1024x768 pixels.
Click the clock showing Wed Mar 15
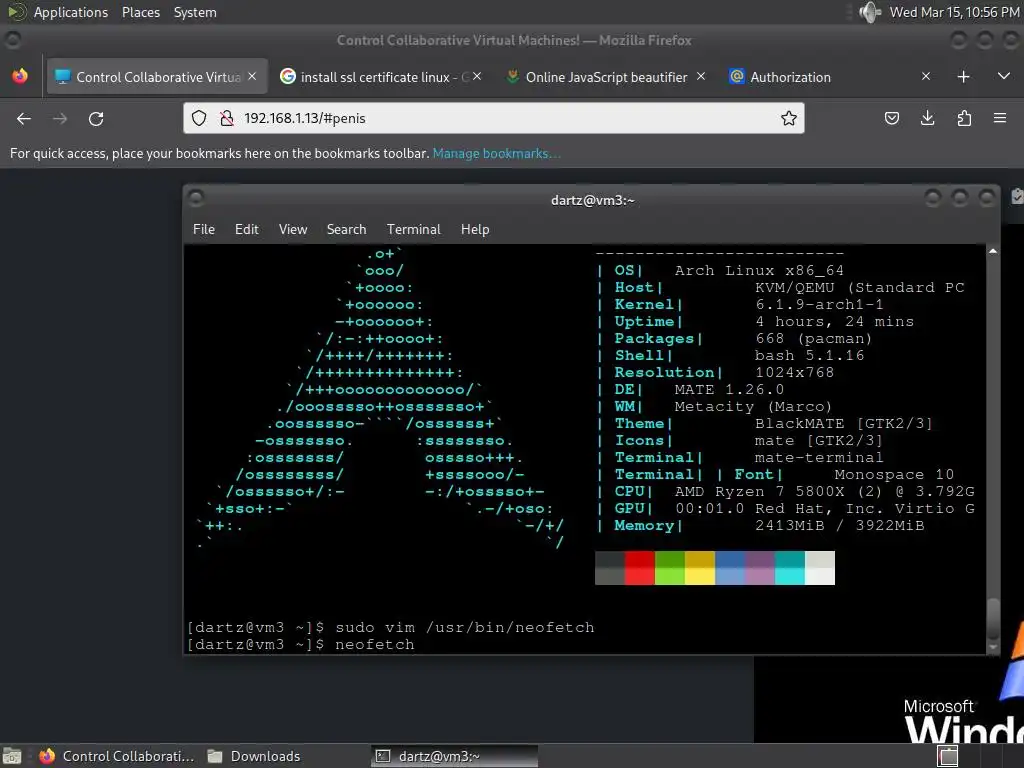(954, 12)
